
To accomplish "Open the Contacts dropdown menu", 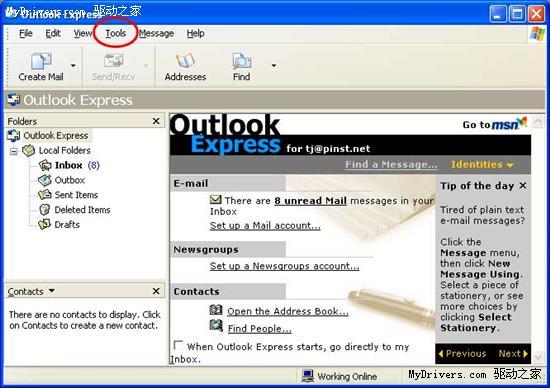I will pos(52,290).
